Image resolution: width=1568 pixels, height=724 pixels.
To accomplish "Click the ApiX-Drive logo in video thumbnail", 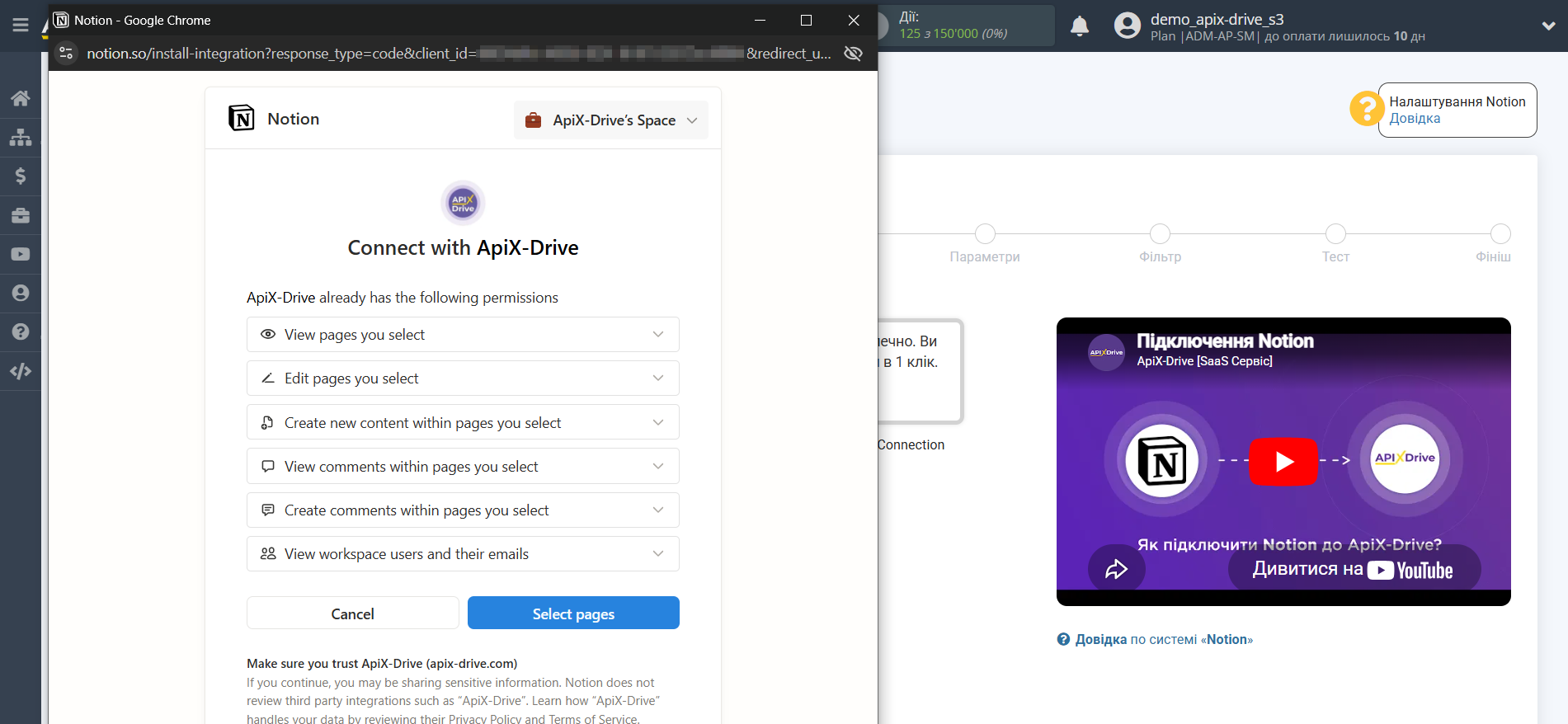I will (x=1405, y=458).
